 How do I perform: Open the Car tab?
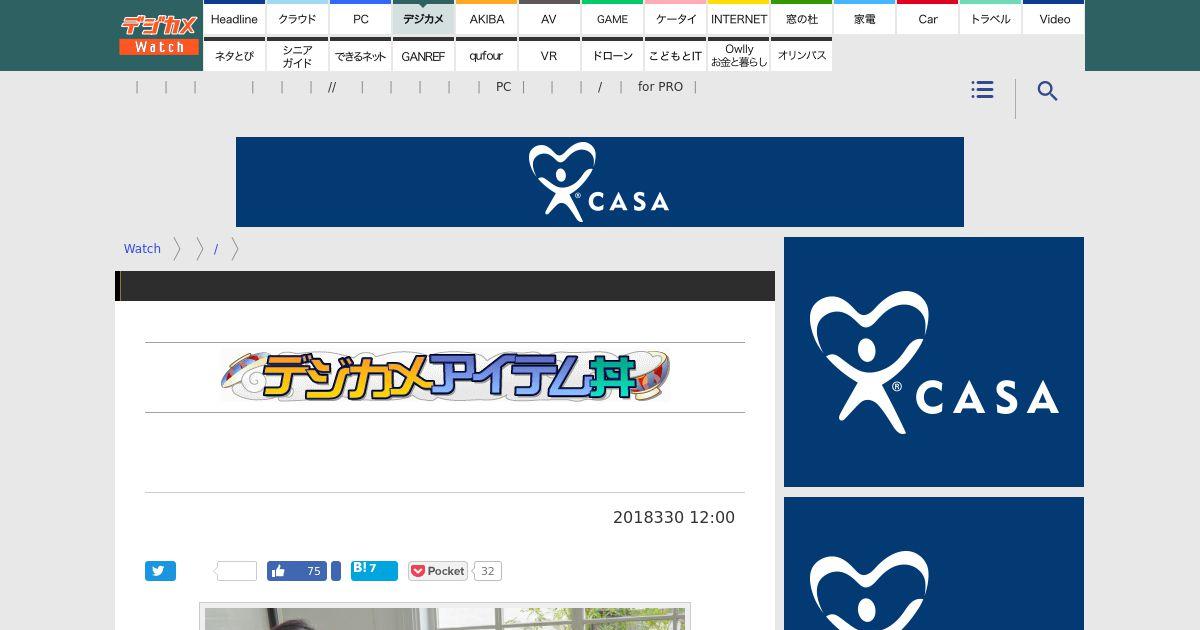[927, 18]
